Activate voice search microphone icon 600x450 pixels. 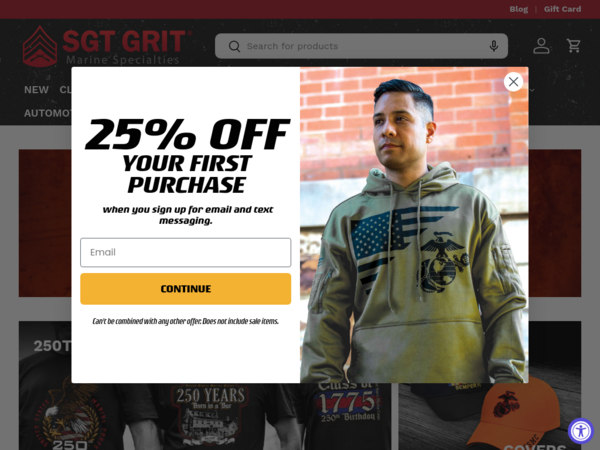pyautogui.click(x=494, y=46)
